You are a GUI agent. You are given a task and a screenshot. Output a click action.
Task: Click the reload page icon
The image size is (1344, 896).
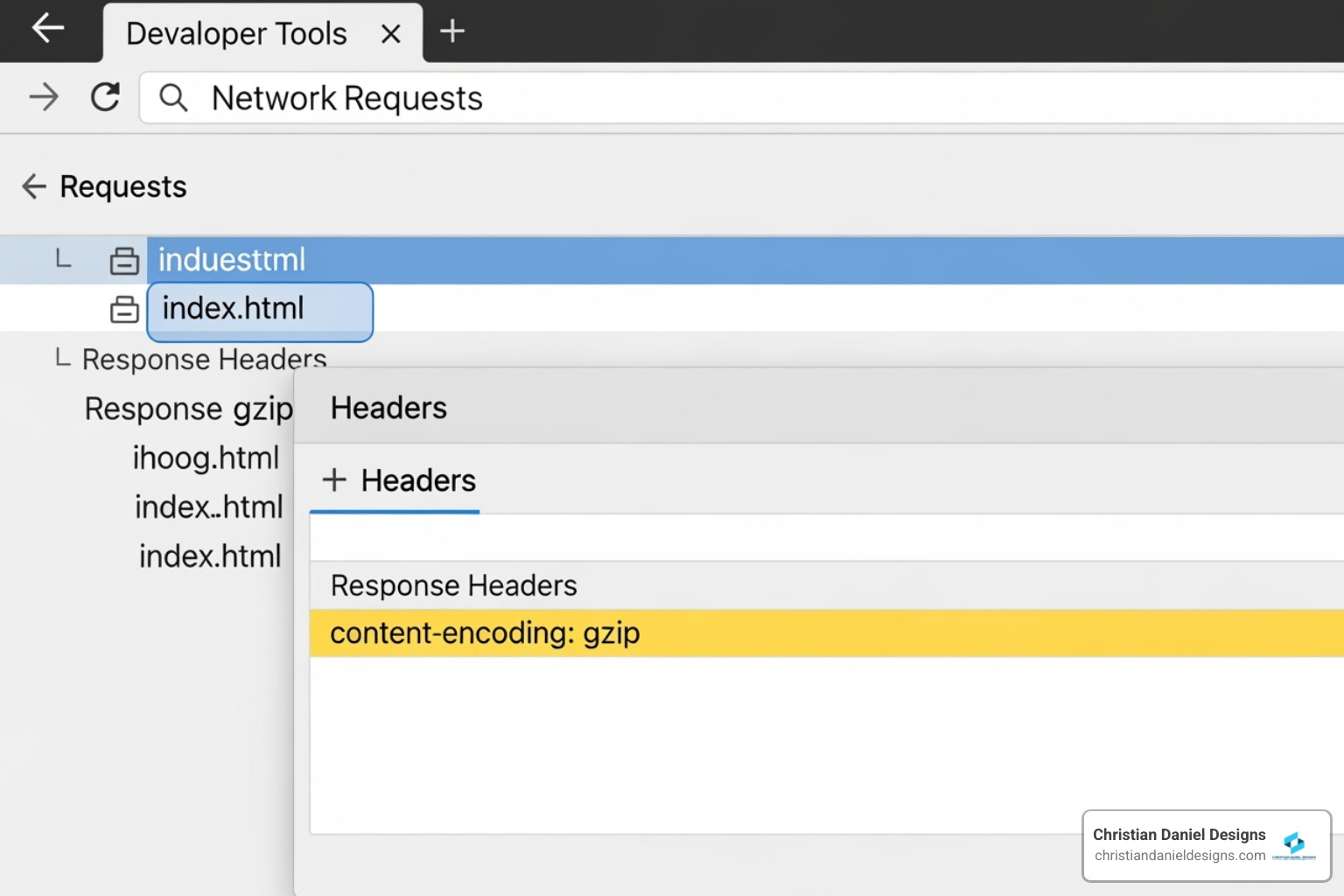pyautogui.click(x=105, y=97)
